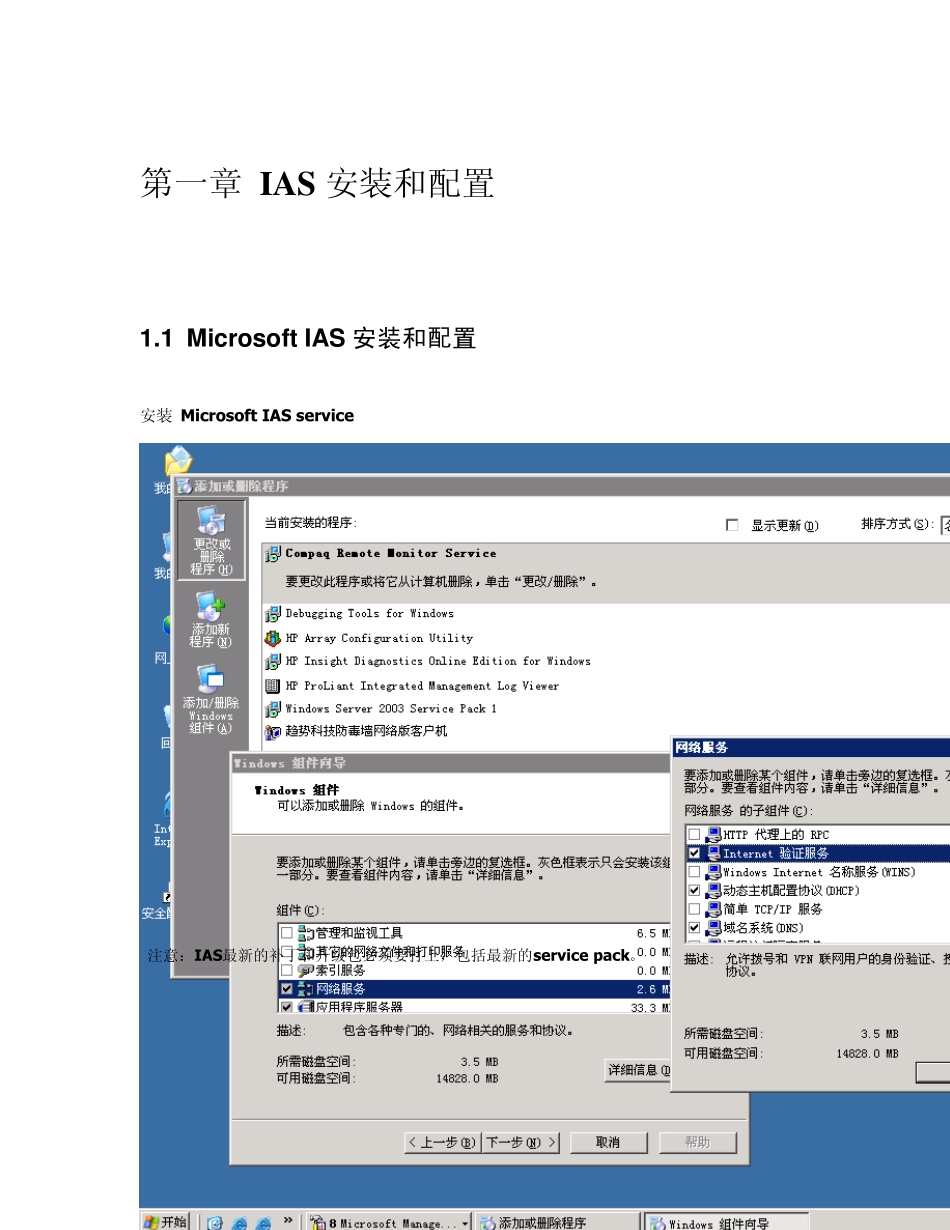Click the 取消 cancel button in wizard
The height and width of the screenshot is (1230, 950).
(608, 1142)
